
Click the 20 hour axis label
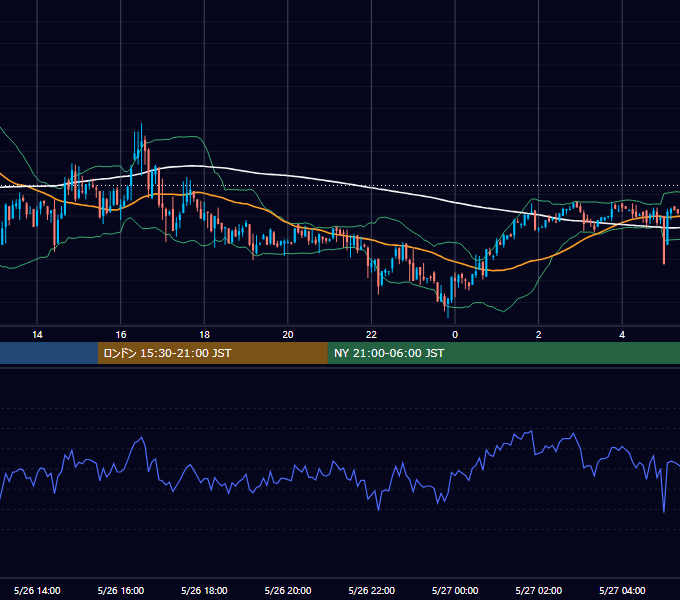point(288,335)
